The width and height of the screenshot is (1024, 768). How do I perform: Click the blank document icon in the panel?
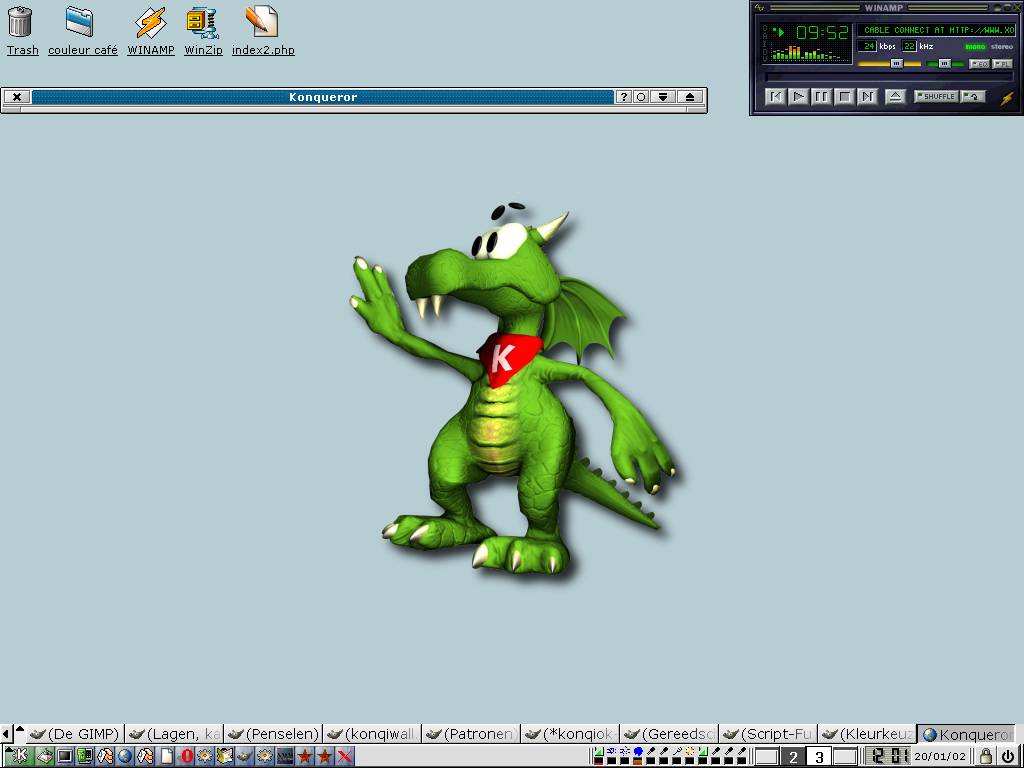(167, 756)
